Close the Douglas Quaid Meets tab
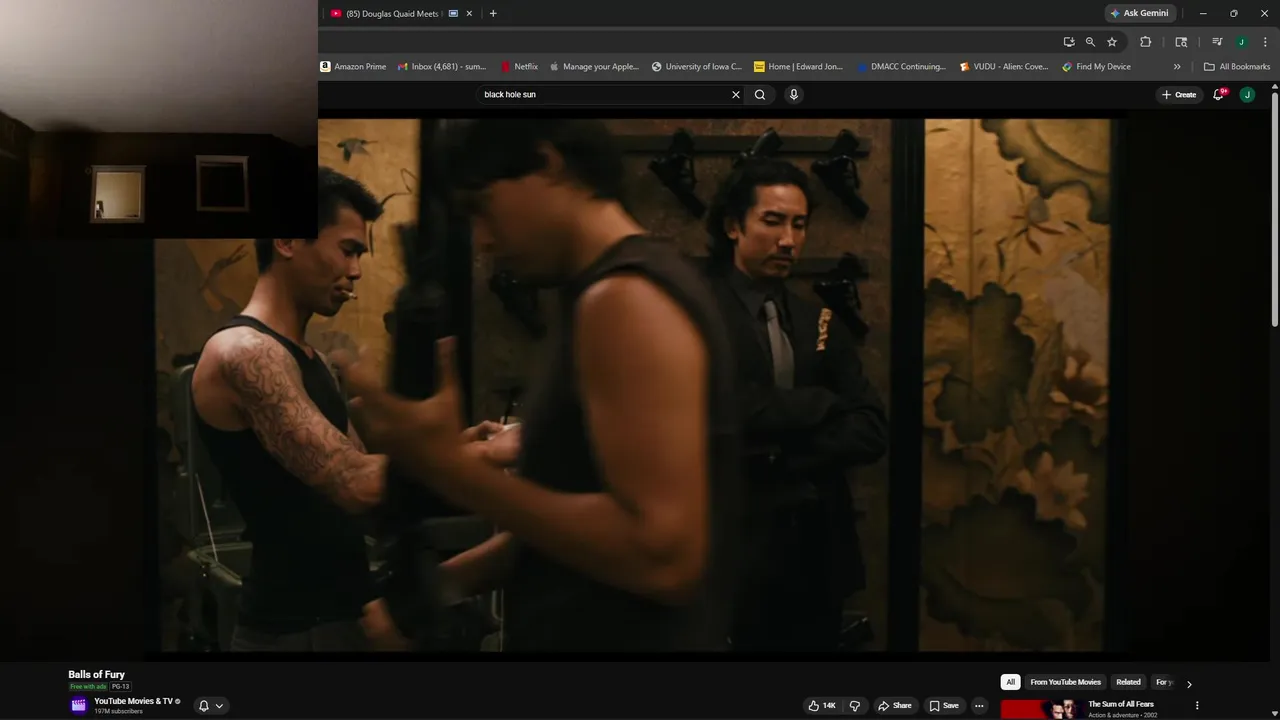 pyautogui.click(x=469, y=14)
